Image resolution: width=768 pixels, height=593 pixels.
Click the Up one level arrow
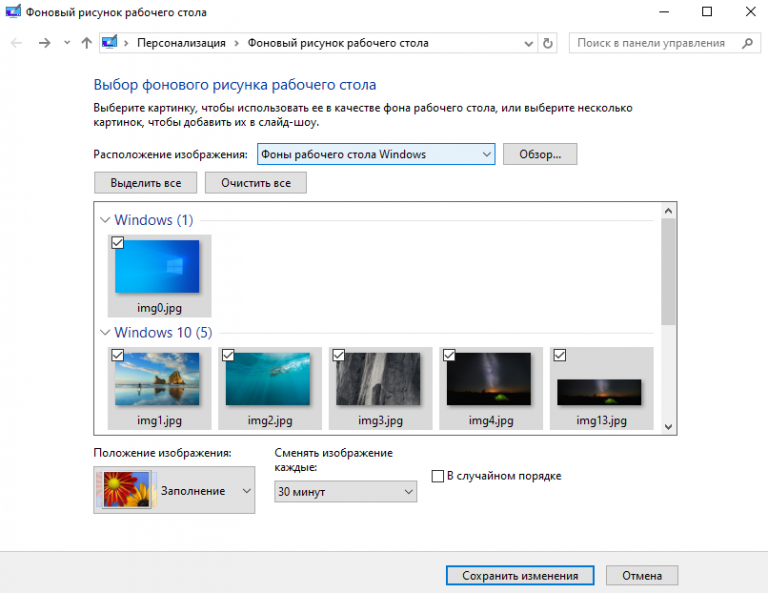point(86,43)
